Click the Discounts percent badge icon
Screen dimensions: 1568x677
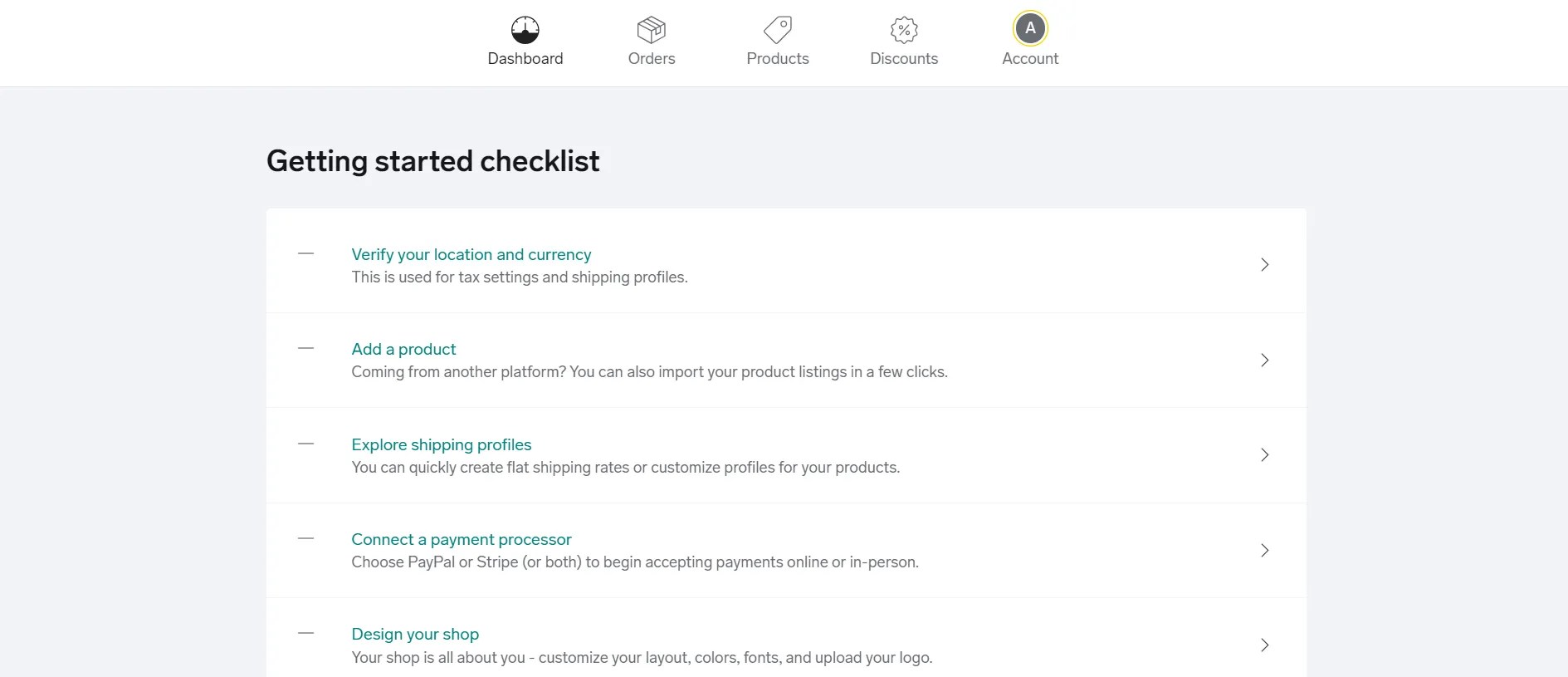pos(904,29)
